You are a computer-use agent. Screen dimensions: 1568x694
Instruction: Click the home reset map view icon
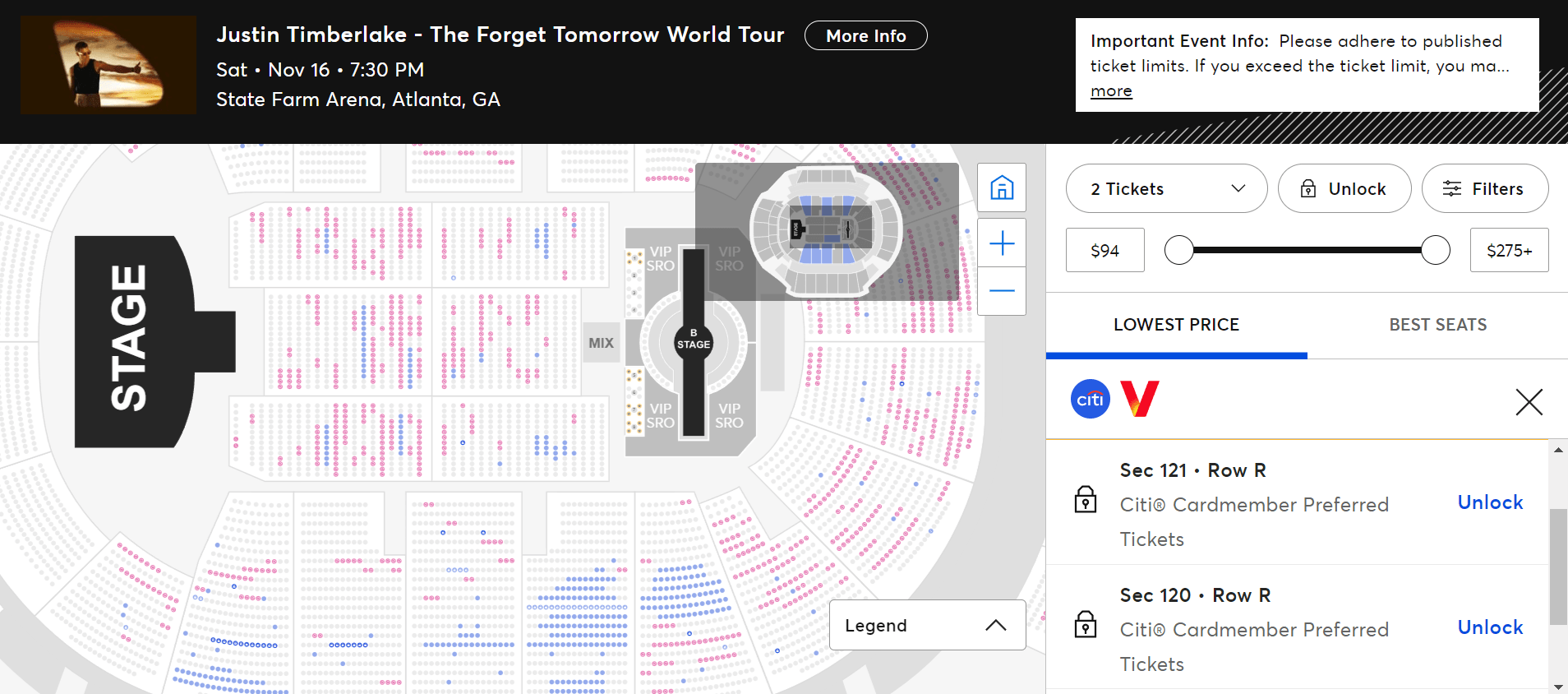tap(1001, 187)
